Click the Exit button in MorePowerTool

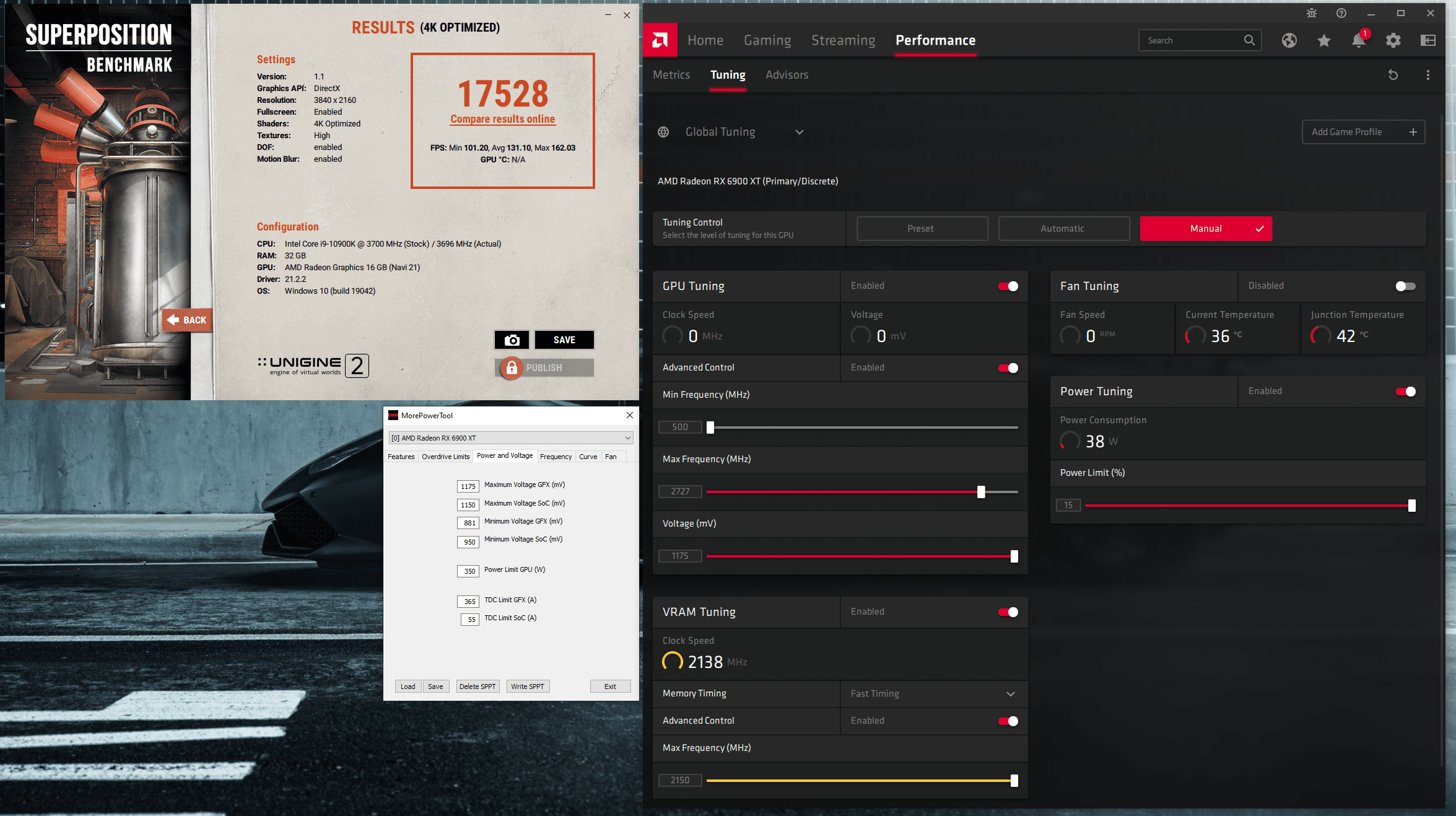pos(610,687)
